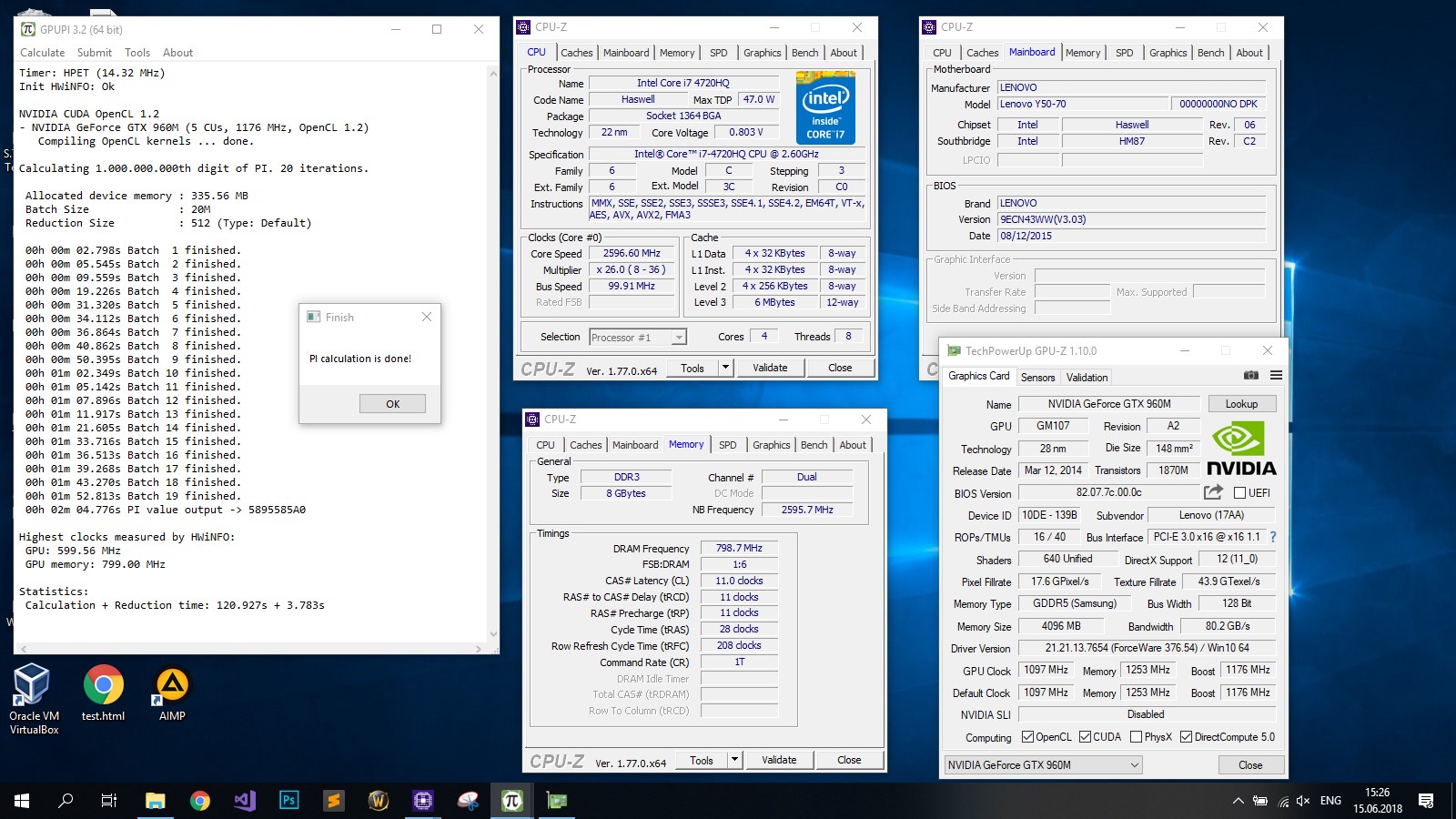Image resolution: width=1456 pixels, height=819 pixels.
Task: Click GPUPI vertical scrollbar down arrow
Action: coord(493,634)
